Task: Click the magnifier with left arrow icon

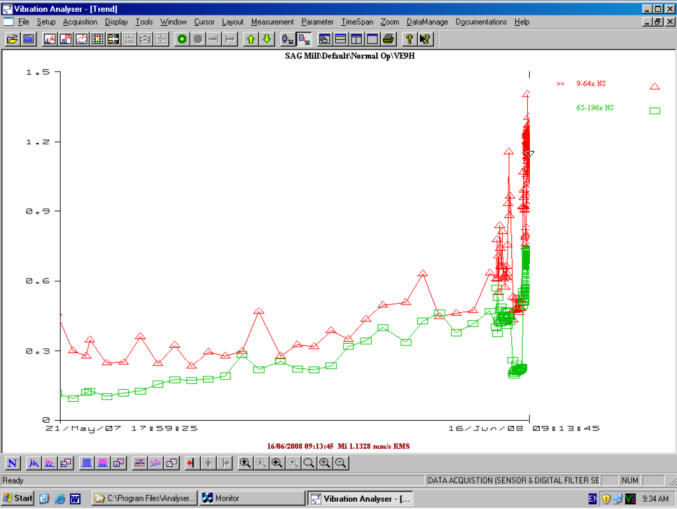Action: [x=277, y=463]
